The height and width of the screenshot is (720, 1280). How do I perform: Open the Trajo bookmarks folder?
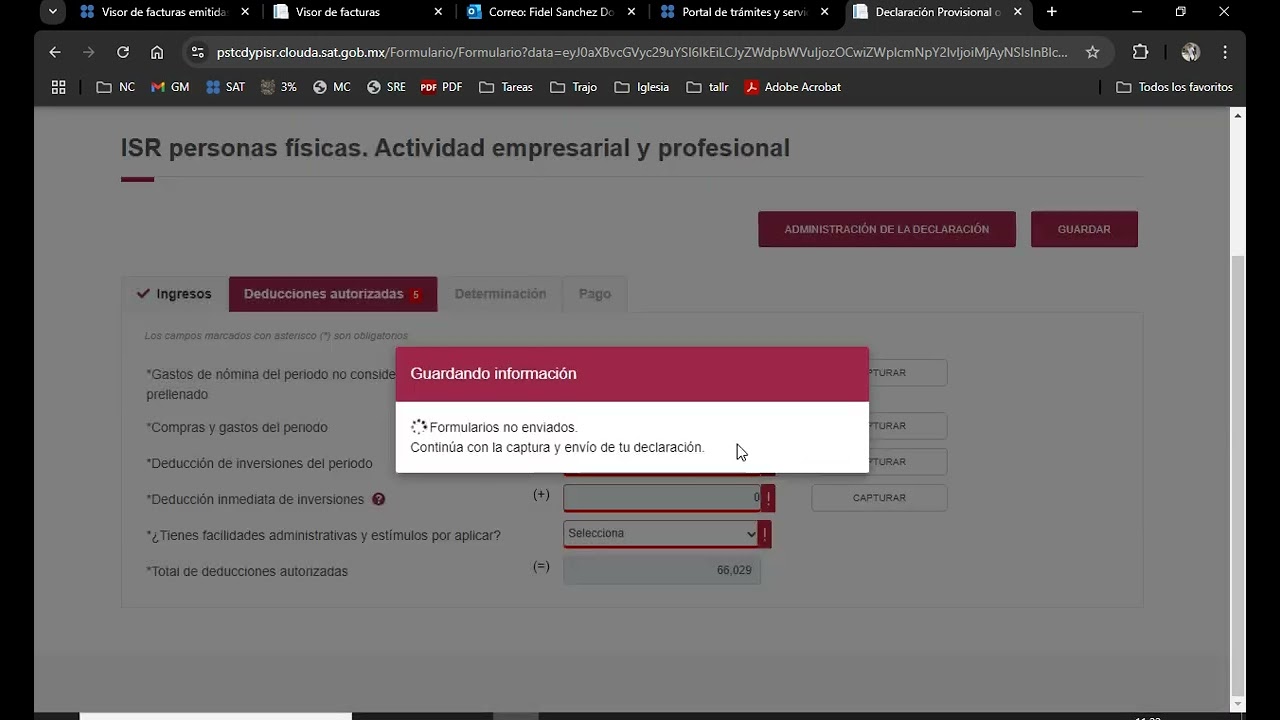click(x=574, y=87)
